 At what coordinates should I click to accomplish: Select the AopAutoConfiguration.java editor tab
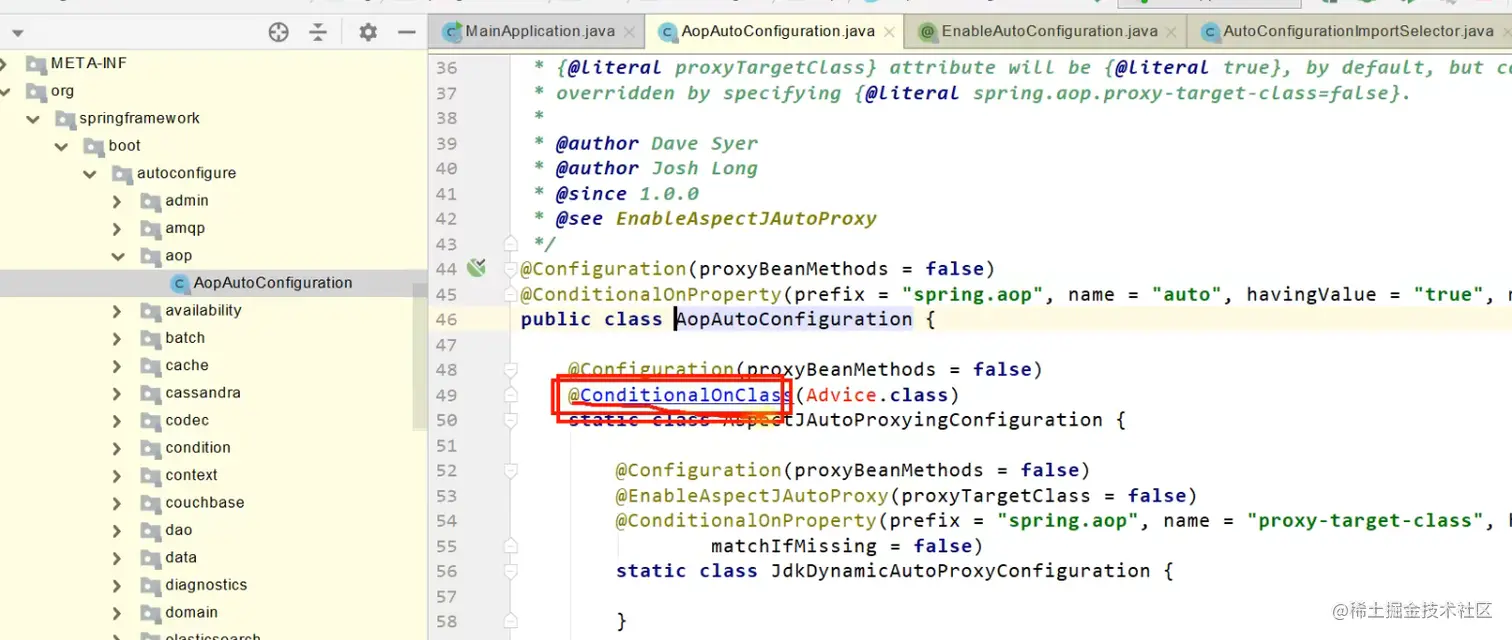click(773, 32)
